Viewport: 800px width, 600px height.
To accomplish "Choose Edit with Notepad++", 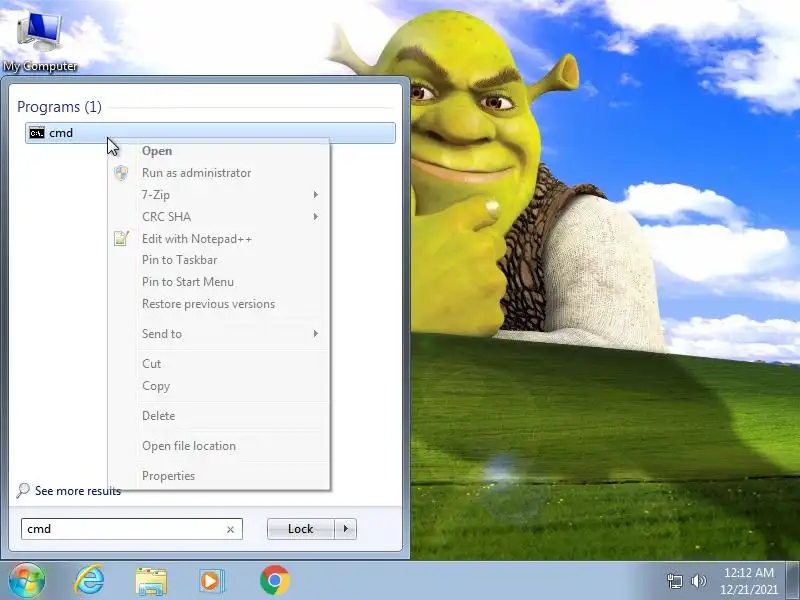I will (219, 239).
